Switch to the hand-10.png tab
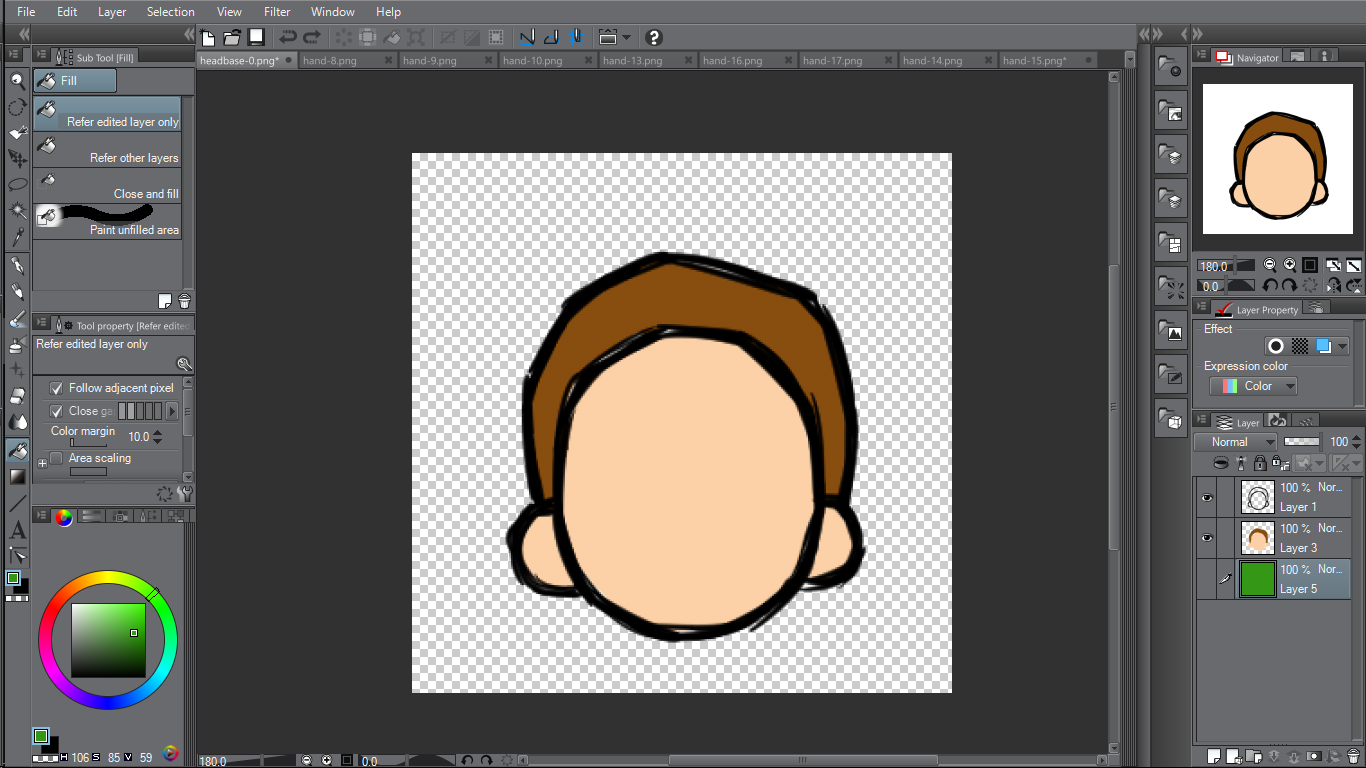This screenshot has width=1366, height=768. pyautogui.click(x=533, y=60)
